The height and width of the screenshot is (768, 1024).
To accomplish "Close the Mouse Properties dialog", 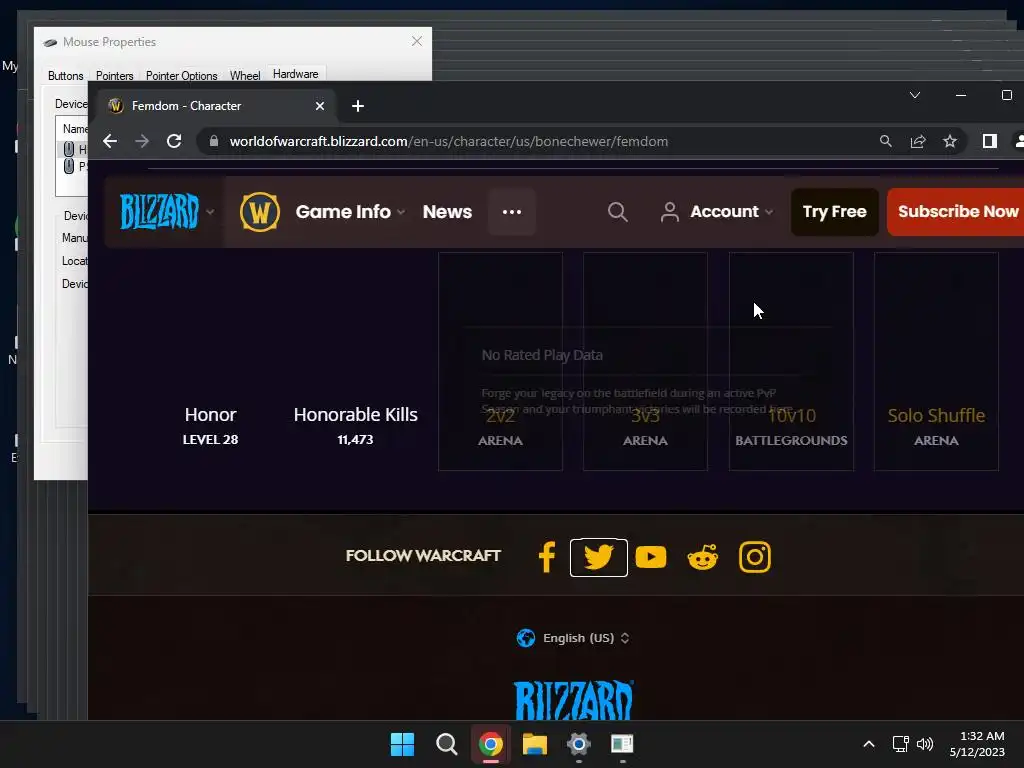I will (x=417, y=41).
